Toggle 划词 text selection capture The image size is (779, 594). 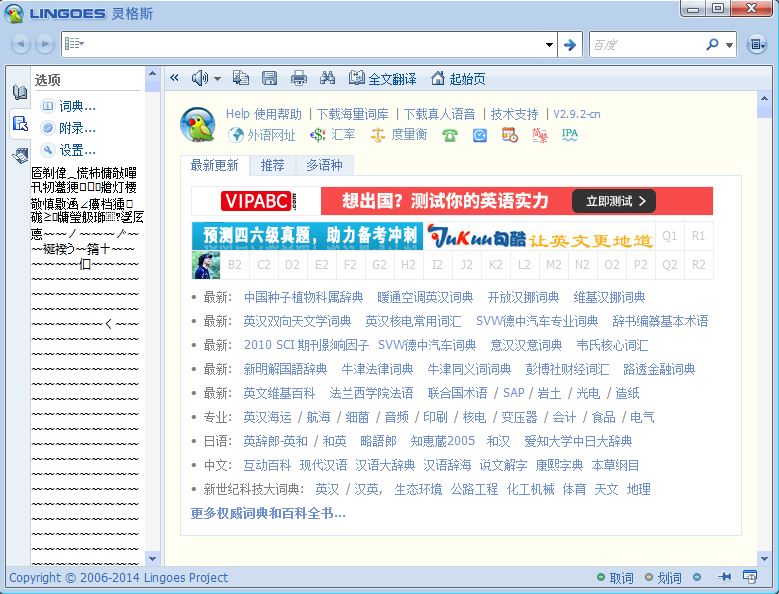[x=663, y=578]
